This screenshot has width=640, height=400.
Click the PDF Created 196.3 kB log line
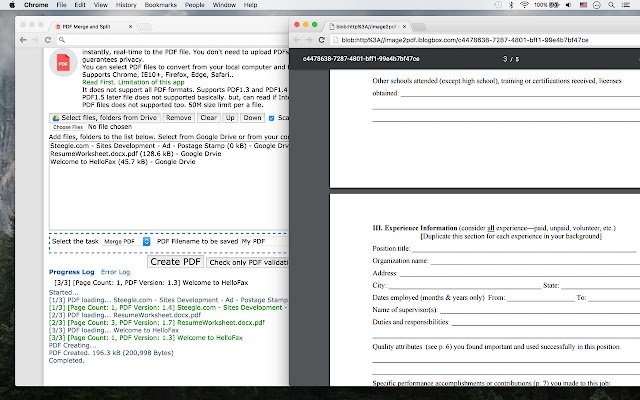coord(111,353)
